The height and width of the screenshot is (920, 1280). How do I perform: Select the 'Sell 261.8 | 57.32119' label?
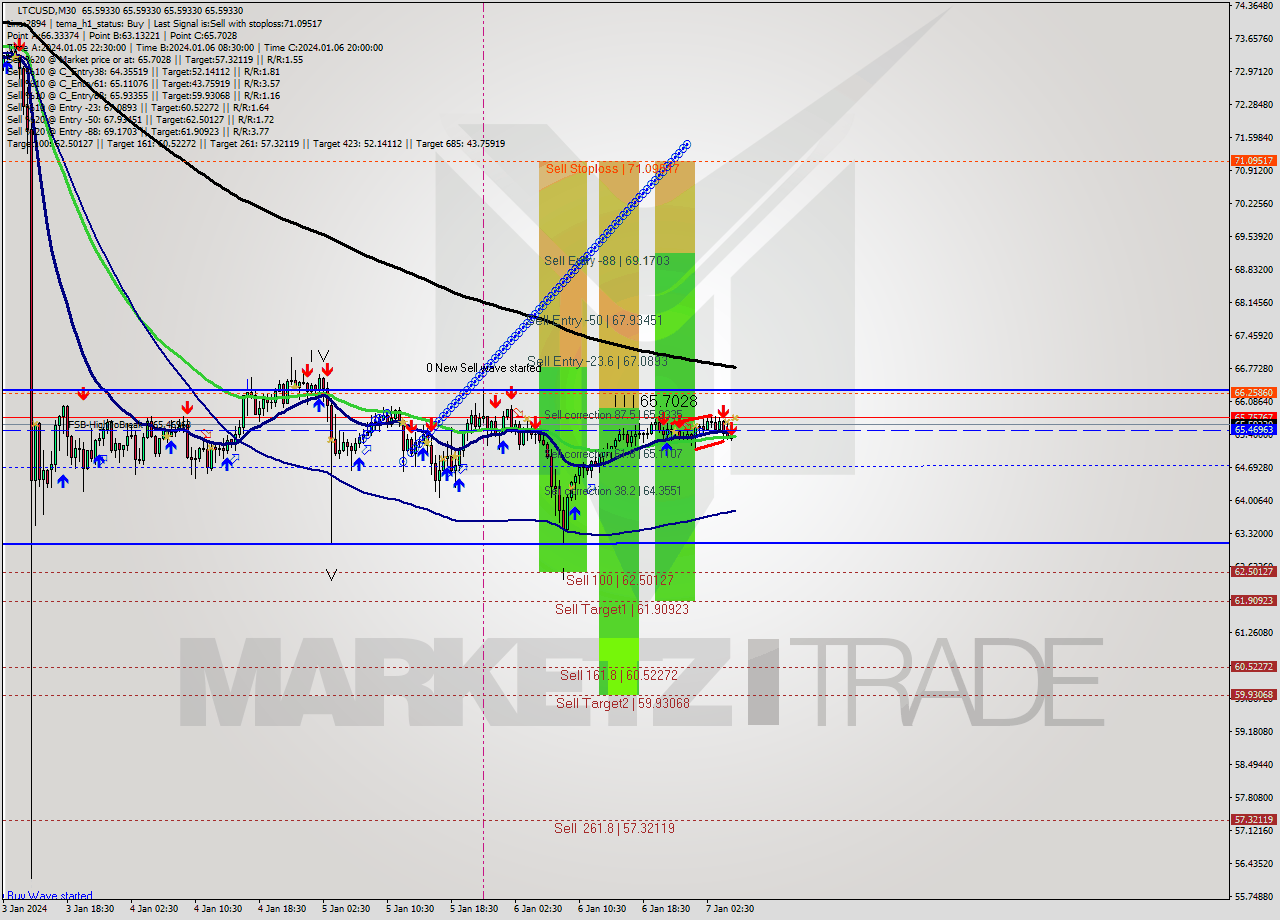point(615,829)
